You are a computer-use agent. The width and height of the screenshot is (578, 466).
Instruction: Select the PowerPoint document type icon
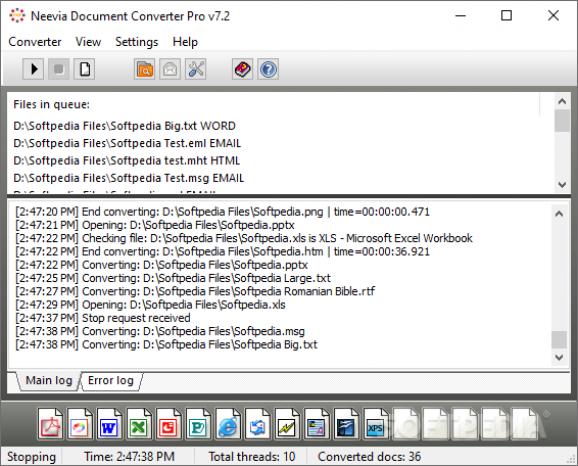[x=168, y=424]
